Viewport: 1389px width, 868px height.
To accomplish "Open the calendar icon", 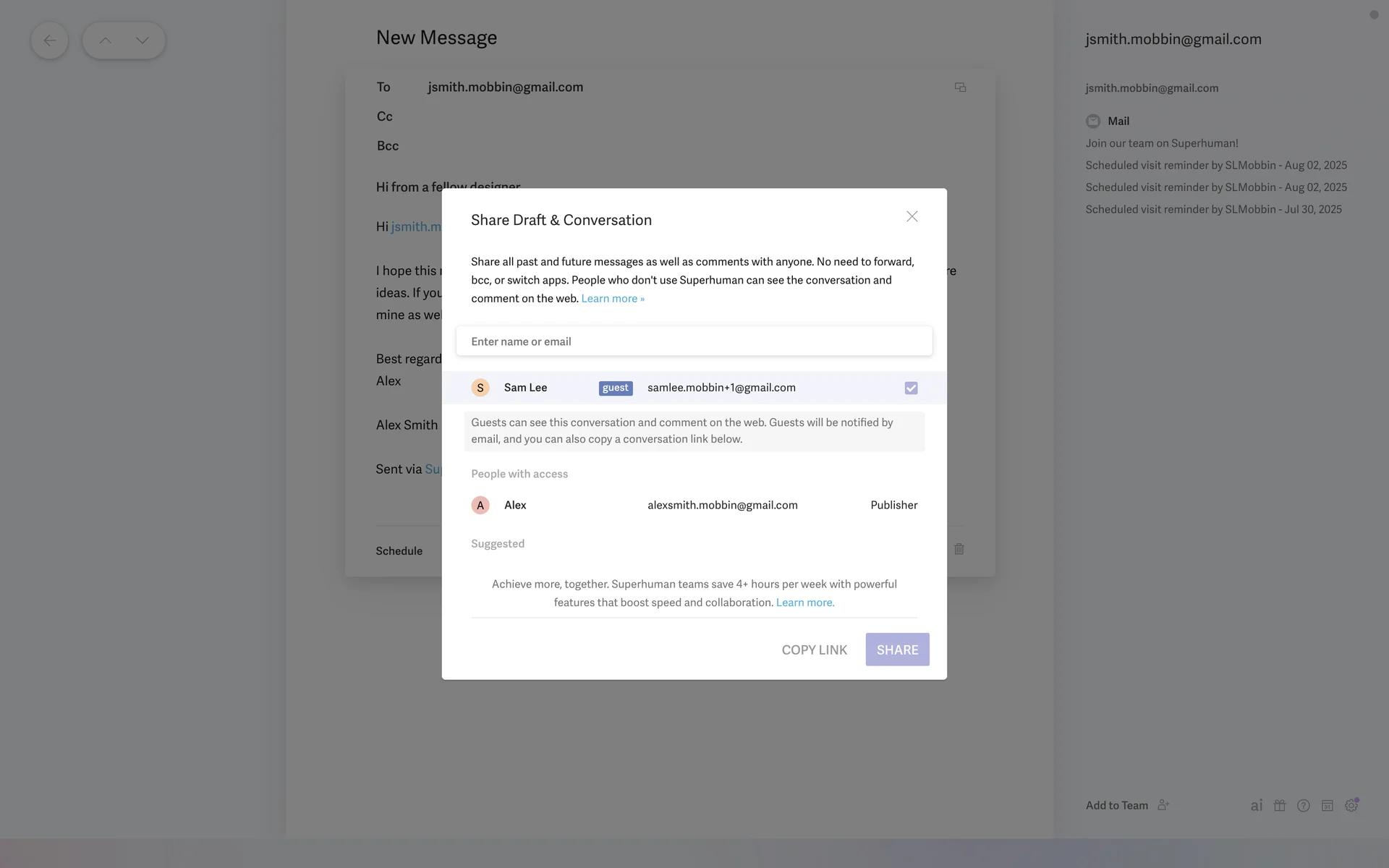I will point(1328,806).
